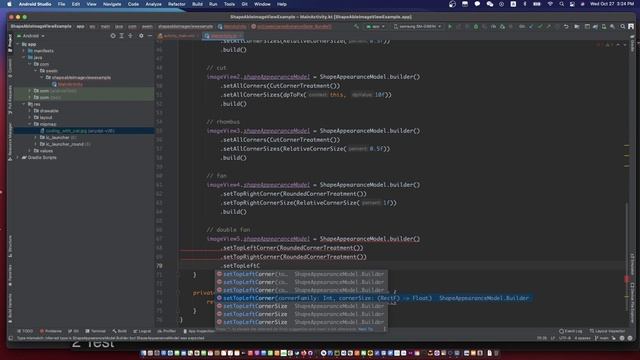Image resolution: width=640 pixels, height=360 pixels.
Task: Open Terminal tool window tab
Action: point(96,331)
